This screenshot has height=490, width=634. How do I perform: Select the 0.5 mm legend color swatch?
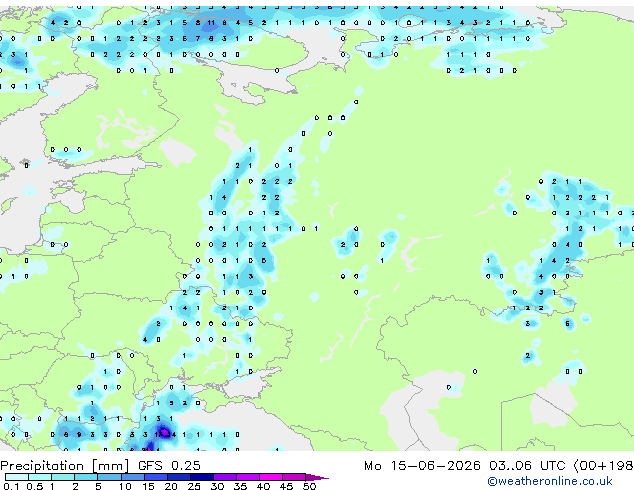40,477
